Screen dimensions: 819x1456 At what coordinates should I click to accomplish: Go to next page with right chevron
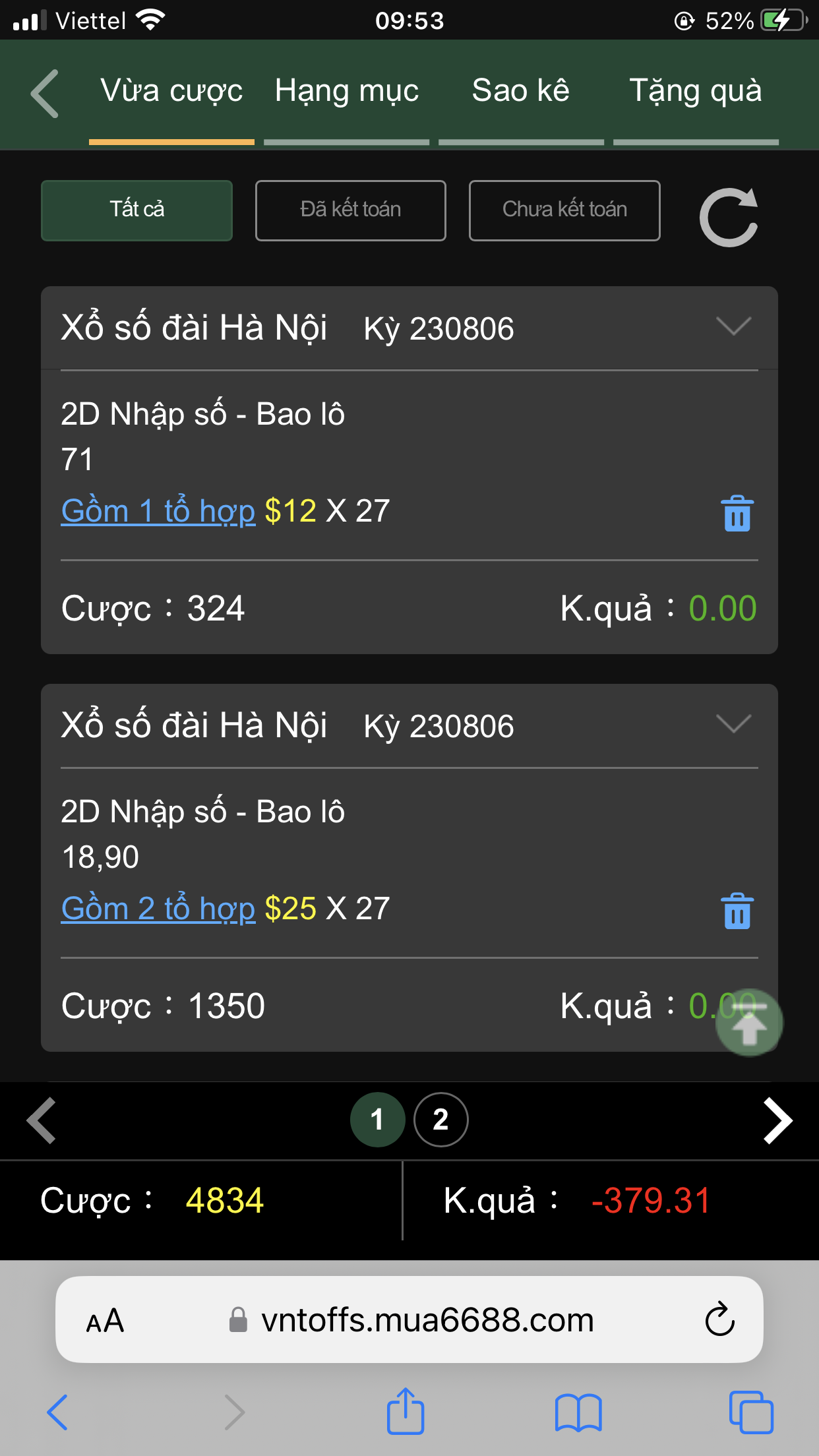(x=777, y=1120)
